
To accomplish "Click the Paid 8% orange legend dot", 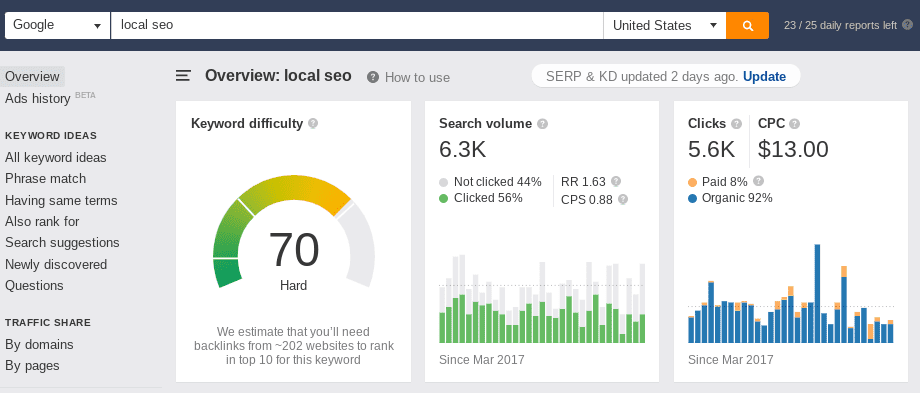I will pyautogui.click(x=692, y=182).
